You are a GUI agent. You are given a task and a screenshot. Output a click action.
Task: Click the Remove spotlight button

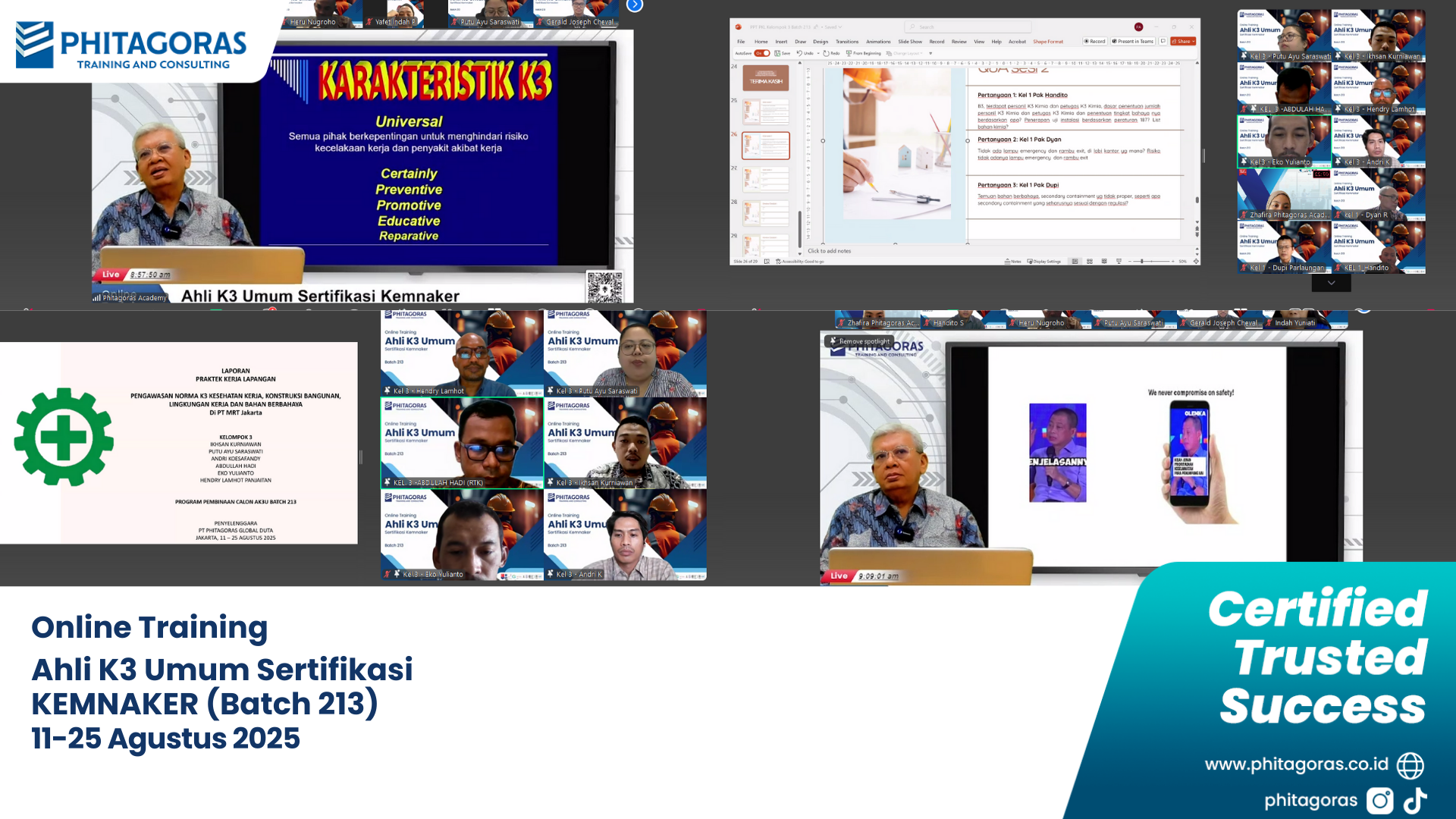point(859,342)
